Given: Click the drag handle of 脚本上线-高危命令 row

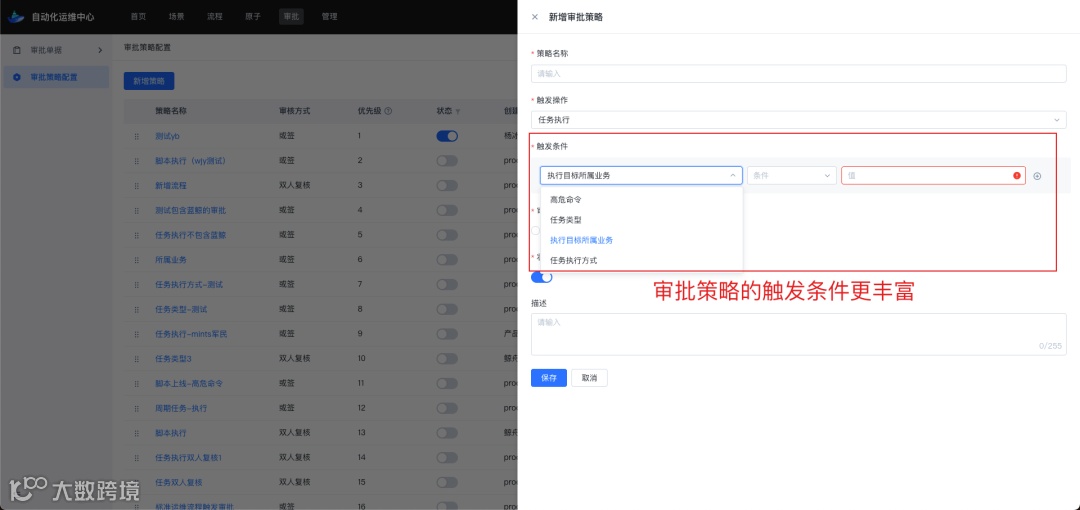Looking at the screenshot, I should (x=136, y=384).
